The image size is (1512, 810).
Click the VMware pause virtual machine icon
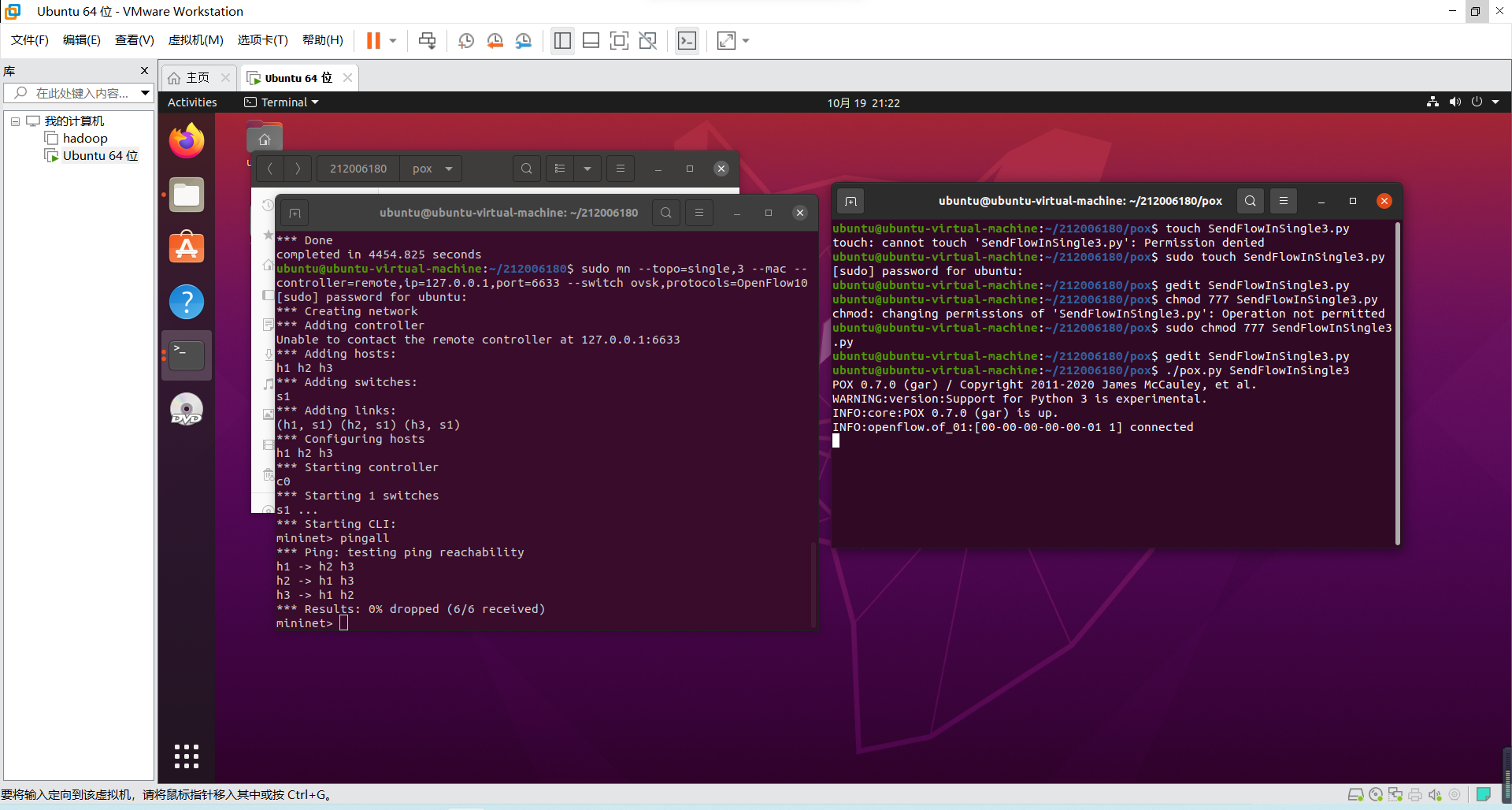(x=373, y=41)
